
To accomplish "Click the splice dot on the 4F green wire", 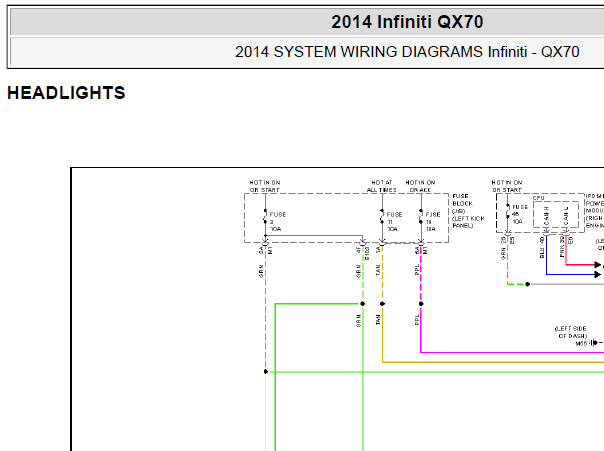I will coord(362,304).
